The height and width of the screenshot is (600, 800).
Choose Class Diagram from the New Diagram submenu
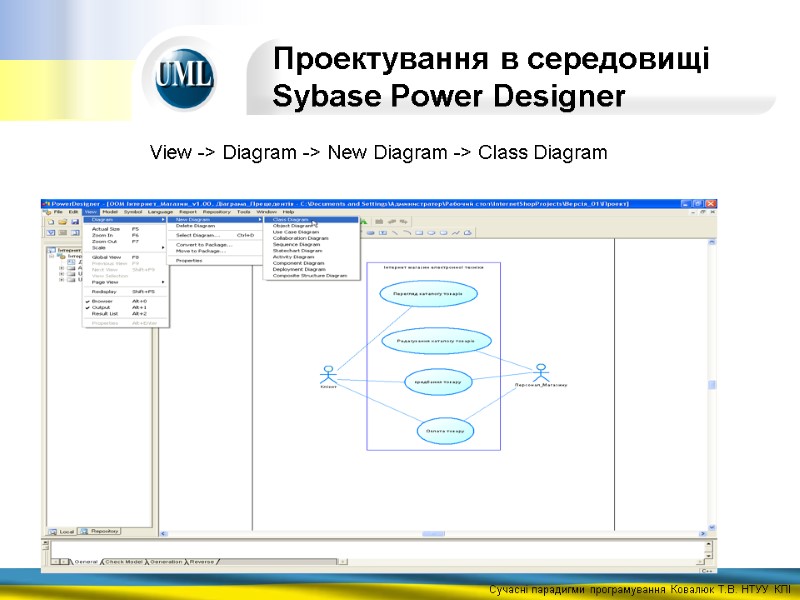(290, 220)
